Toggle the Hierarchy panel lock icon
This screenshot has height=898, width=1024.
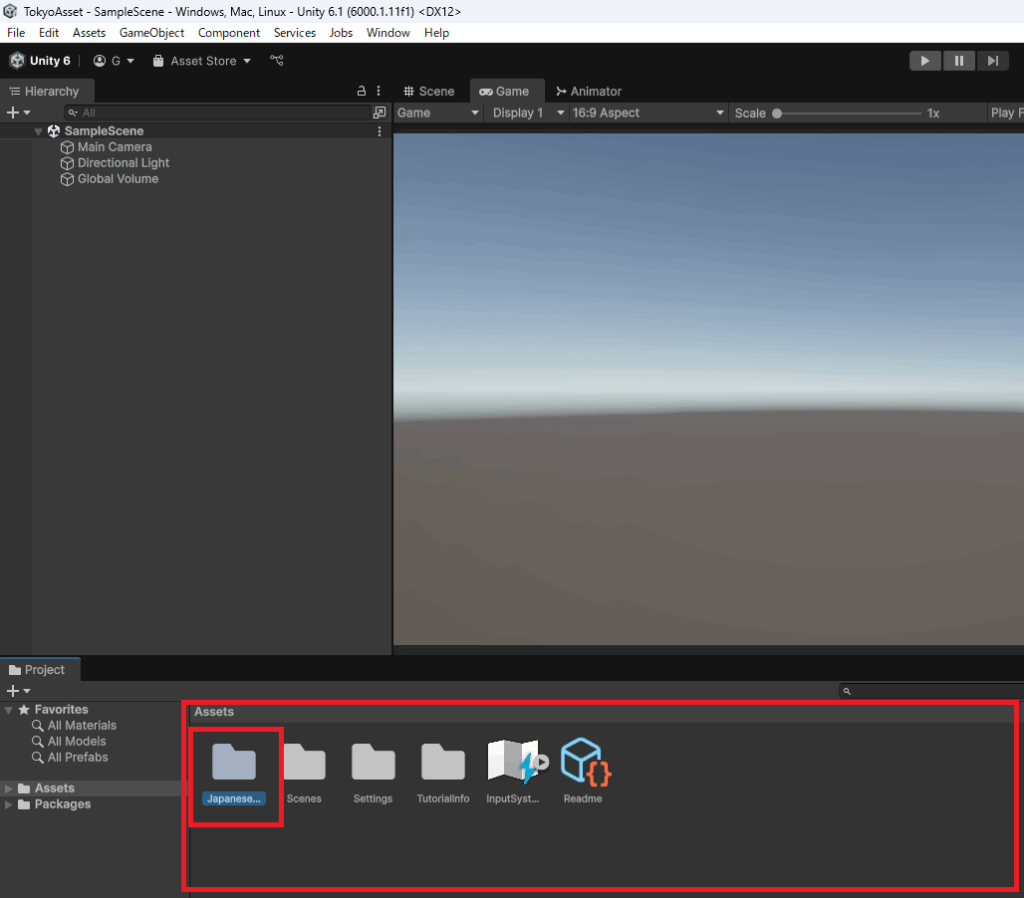(x=361, y=91)
